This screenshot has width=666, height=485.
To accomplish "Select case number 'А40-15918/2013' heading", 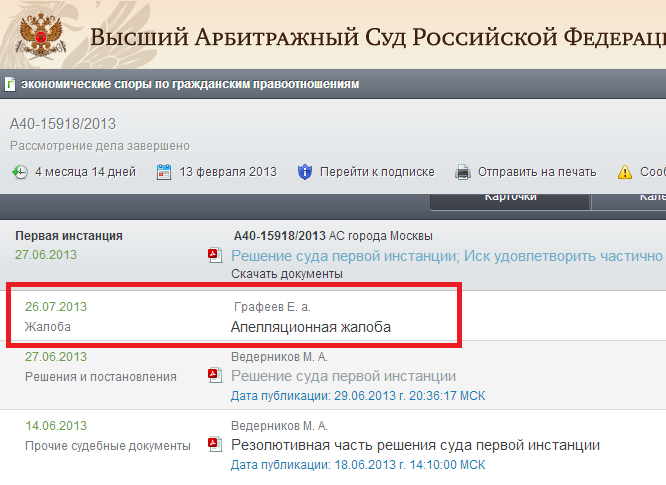I will 63,124.
